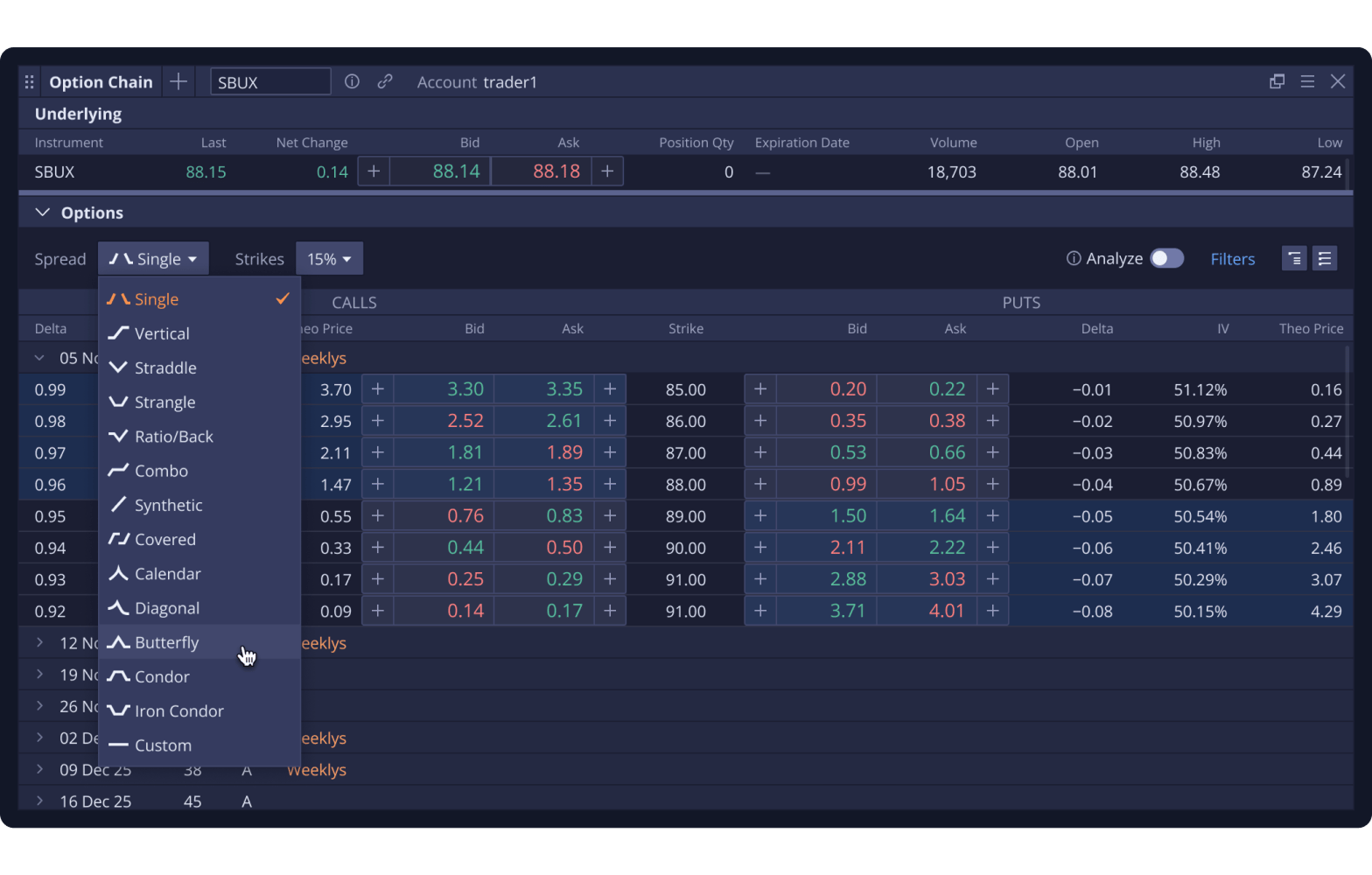The image size is (1372, 875).
Task: Click the Spread Single dropdown button
Action: coord(153,259)
